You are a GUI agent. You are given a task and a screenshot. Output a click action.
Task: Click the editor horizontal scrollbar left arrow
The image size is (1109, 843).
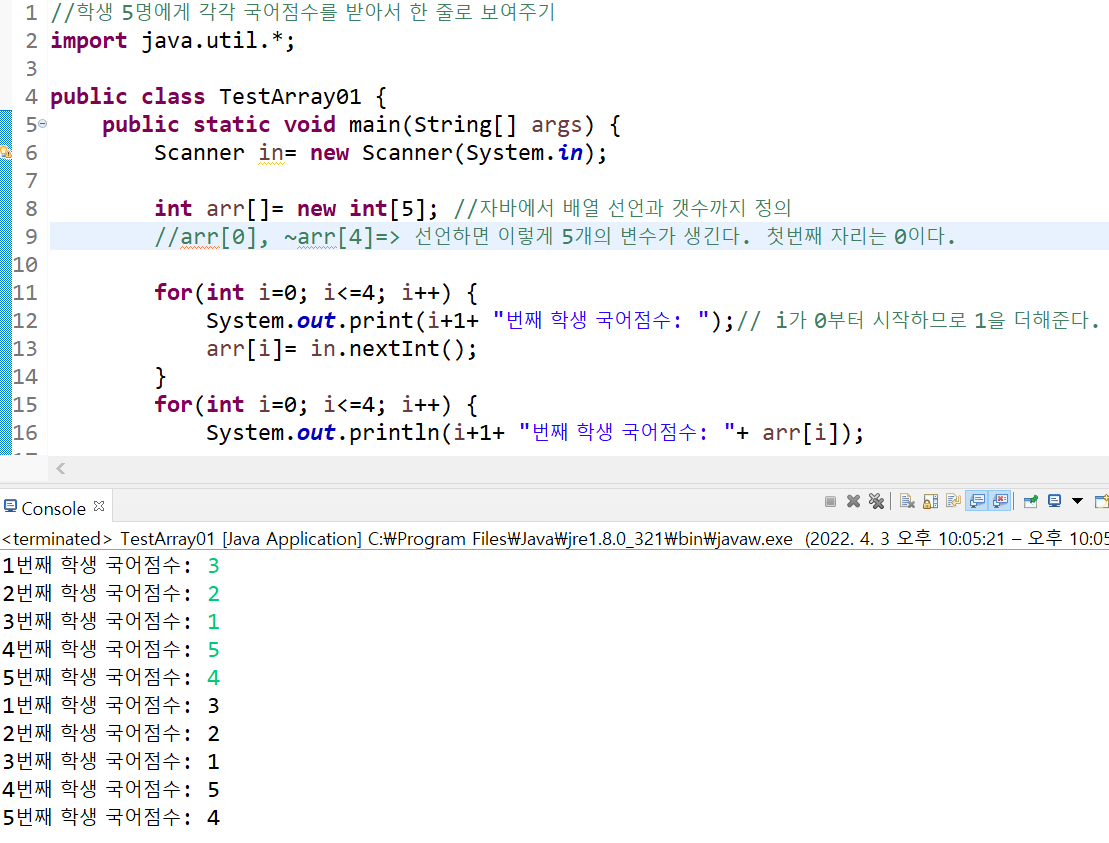point(61,468)
